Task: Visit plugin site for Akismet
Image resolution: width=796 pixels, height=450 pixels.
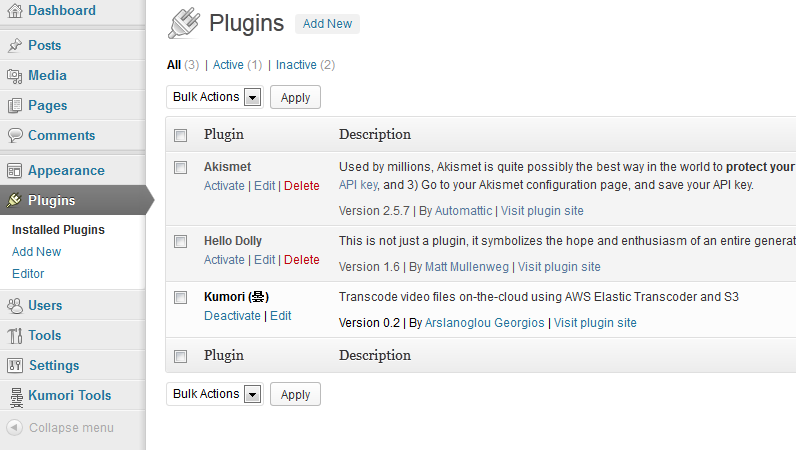Action: coord(542,211)
